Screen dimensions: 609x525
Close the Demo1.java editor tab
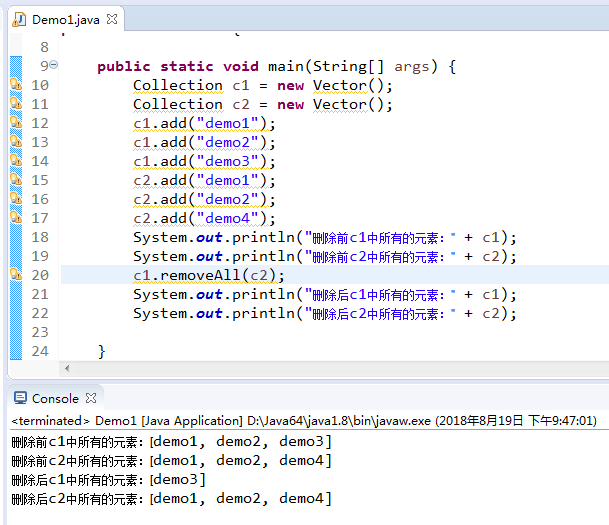click(x=112, y=19)
